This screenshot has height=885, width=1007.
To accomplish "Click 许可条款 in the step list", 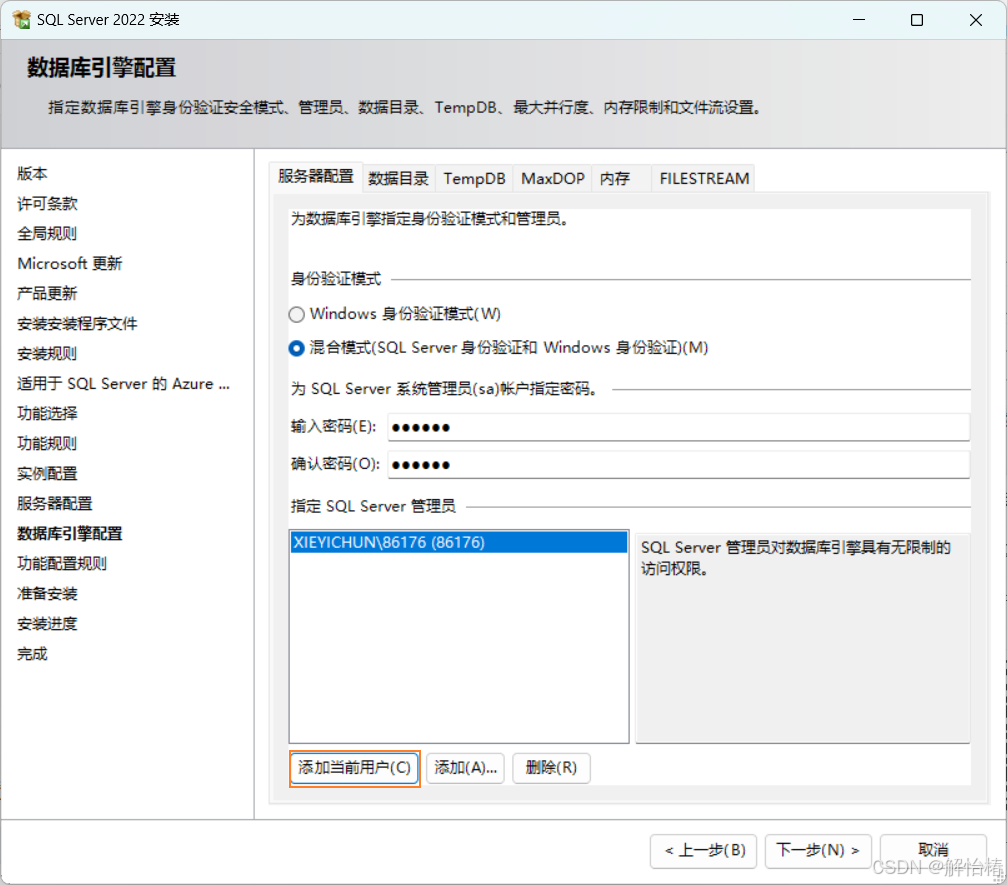I will coord(47,204).
